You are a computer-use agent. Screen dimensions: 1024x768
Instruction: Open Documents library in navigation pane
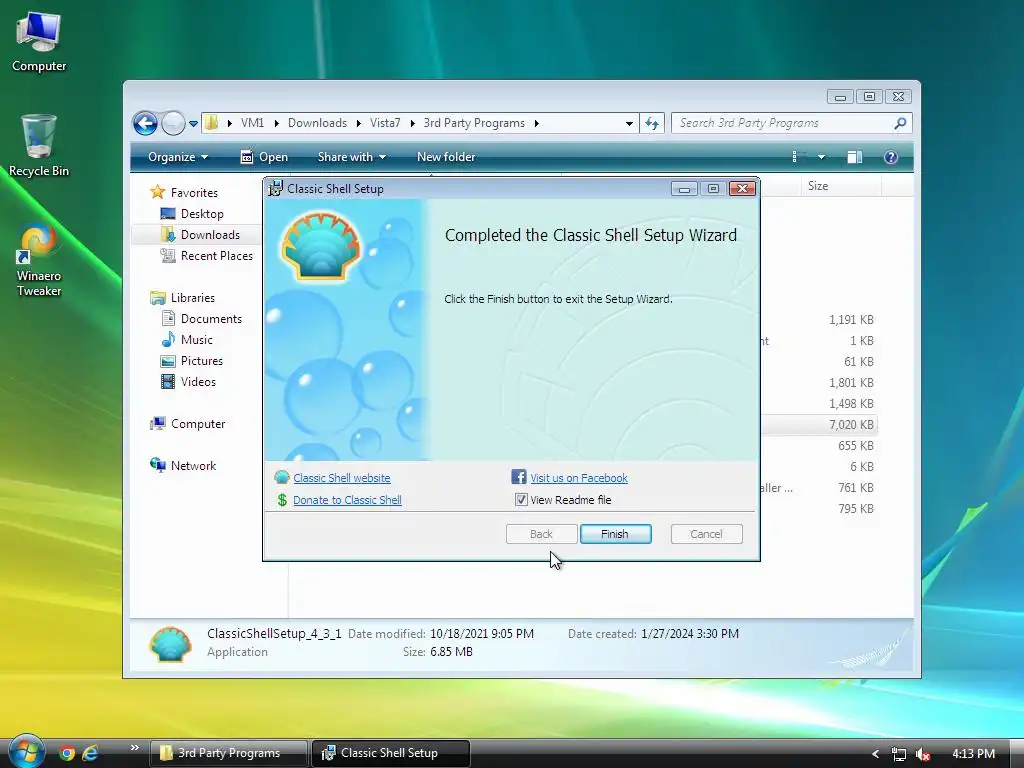pos(211,319)
